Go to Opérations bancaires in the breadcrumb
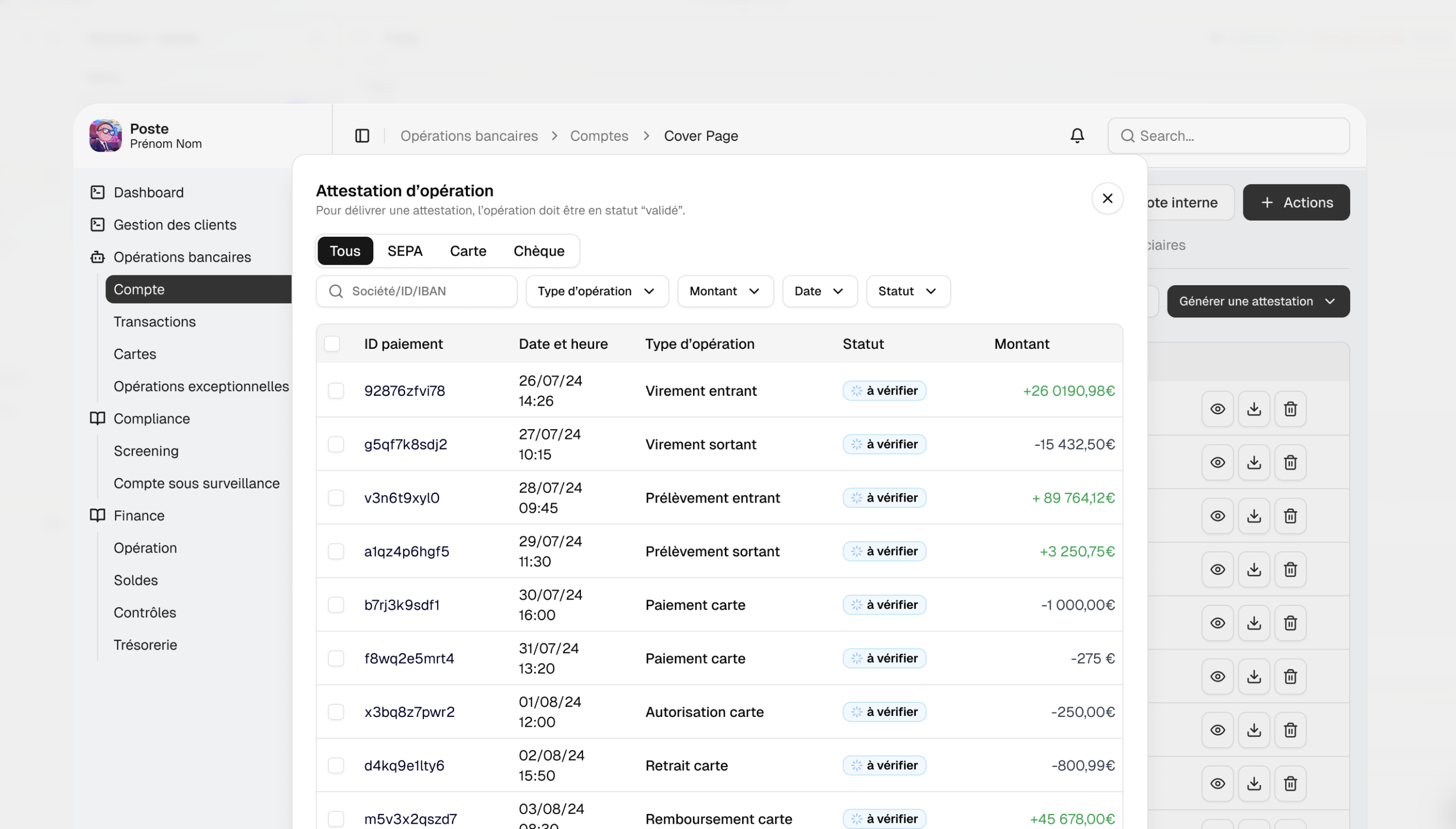The height and width of the screenshot is (829, 1456). tap(469, 136)
